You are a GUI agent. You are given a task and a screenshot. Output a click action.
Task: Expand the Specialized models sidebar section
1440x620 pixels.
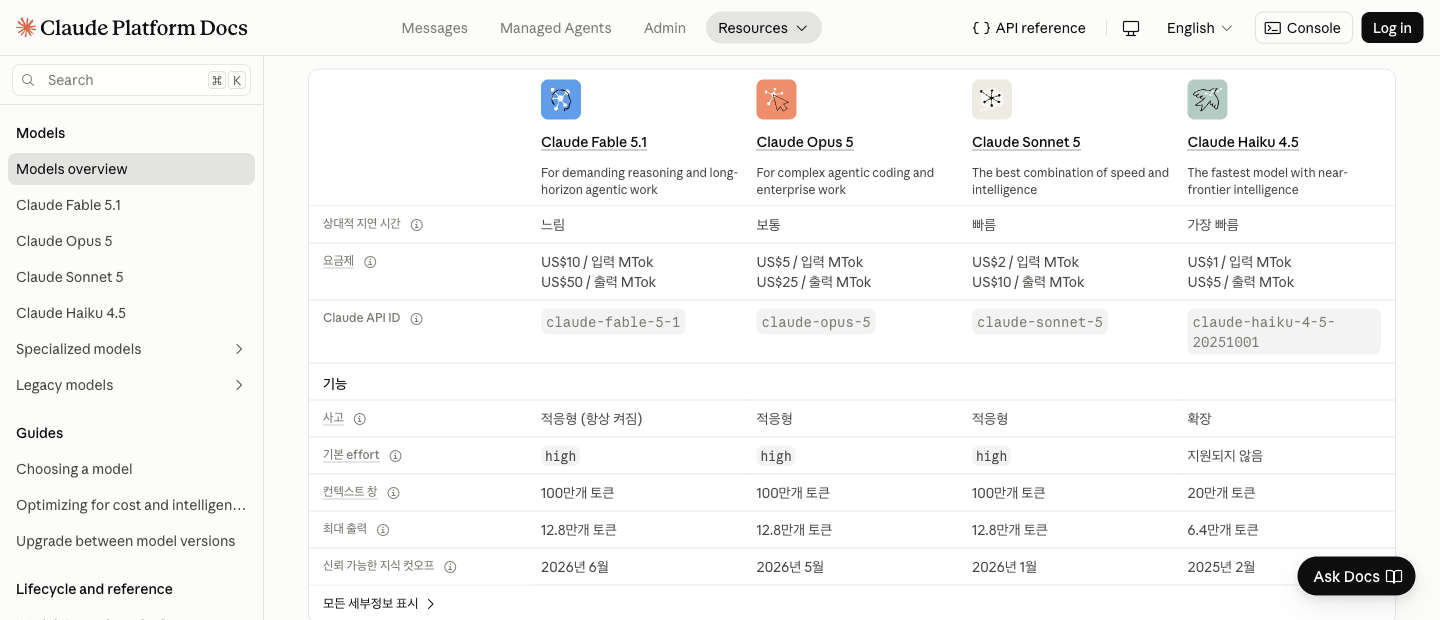coord(239,349)
